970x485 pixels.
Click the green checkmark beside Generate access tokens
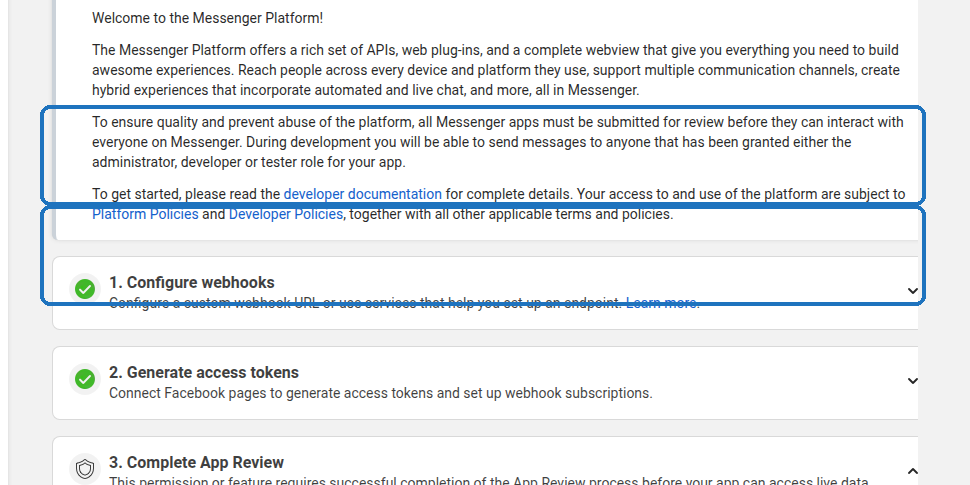click(85, 379)
